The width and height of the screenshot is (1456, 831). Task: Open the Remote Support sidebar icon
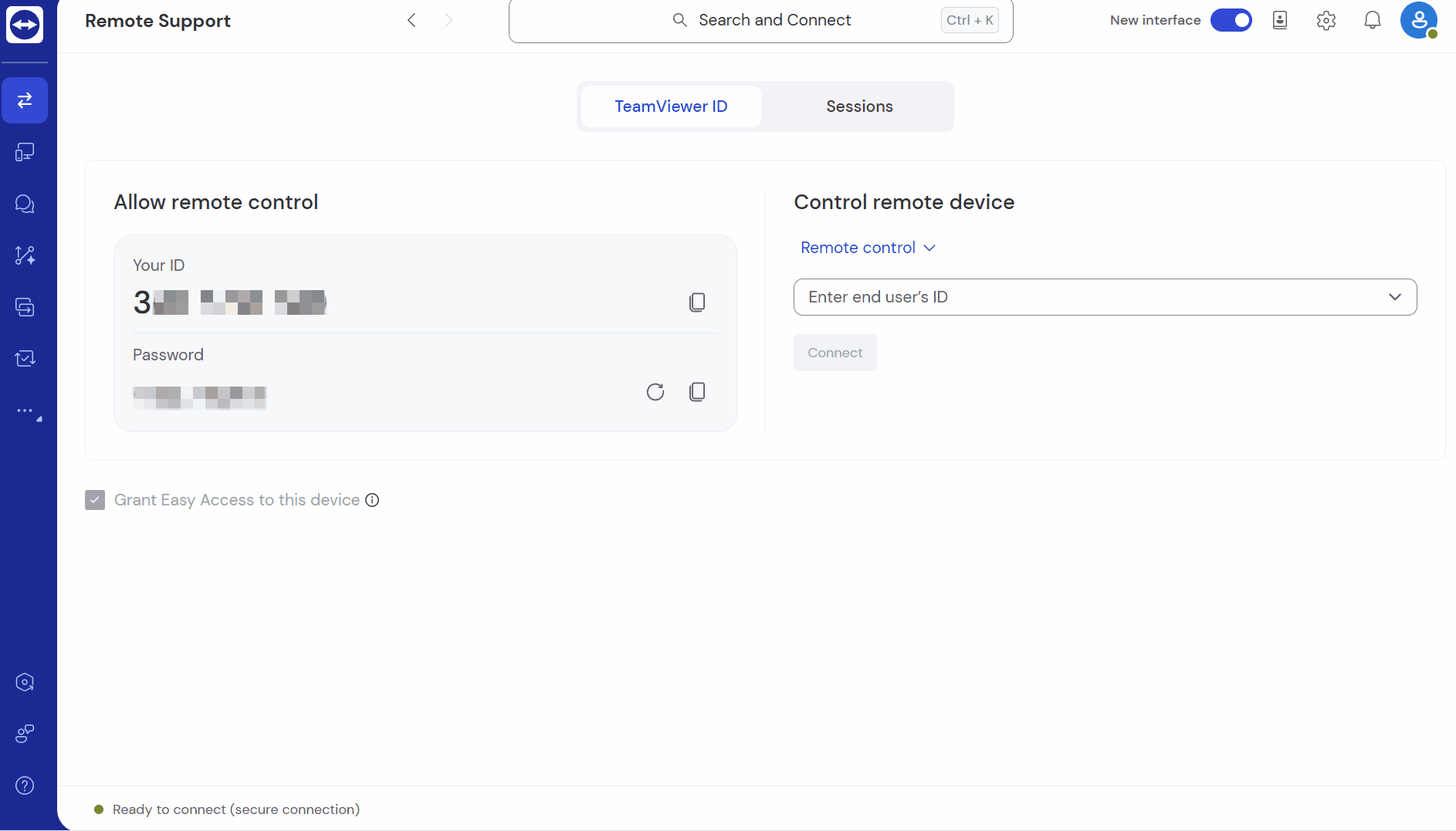(x=25, y=100)
